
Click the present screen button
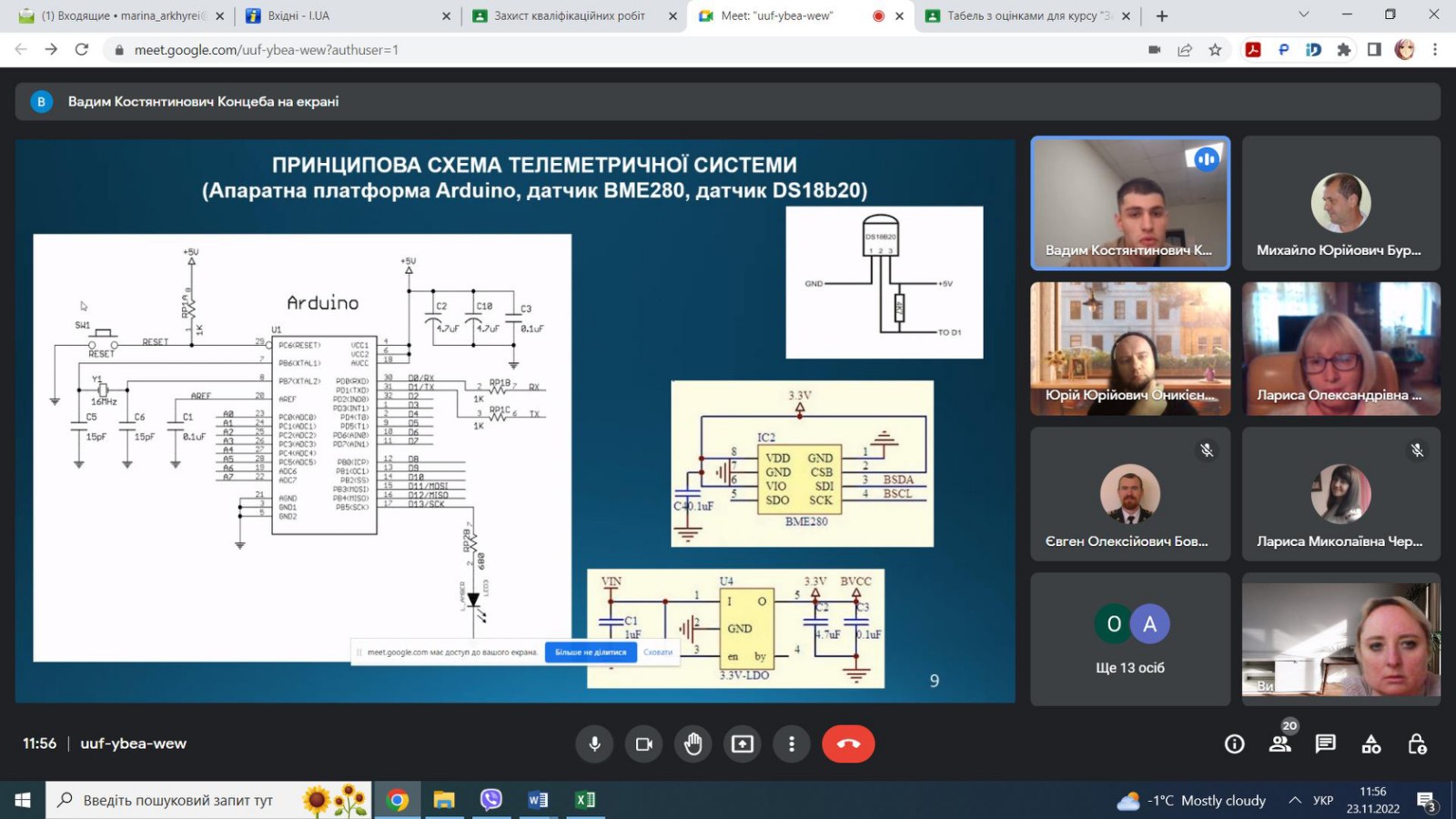click(743, 743)
